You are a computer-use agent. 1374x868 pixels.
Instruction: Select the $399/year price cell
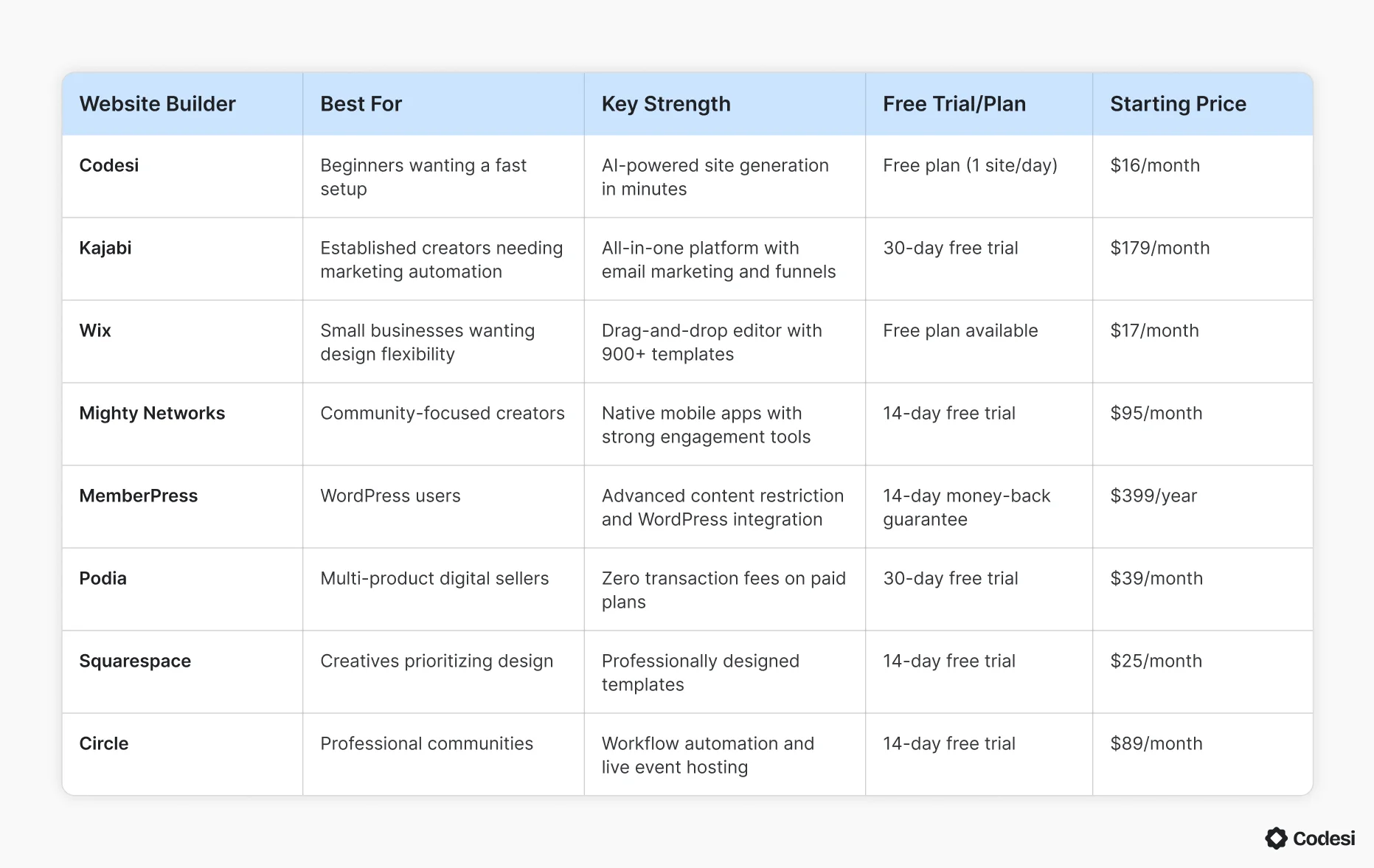[1153, 496]
